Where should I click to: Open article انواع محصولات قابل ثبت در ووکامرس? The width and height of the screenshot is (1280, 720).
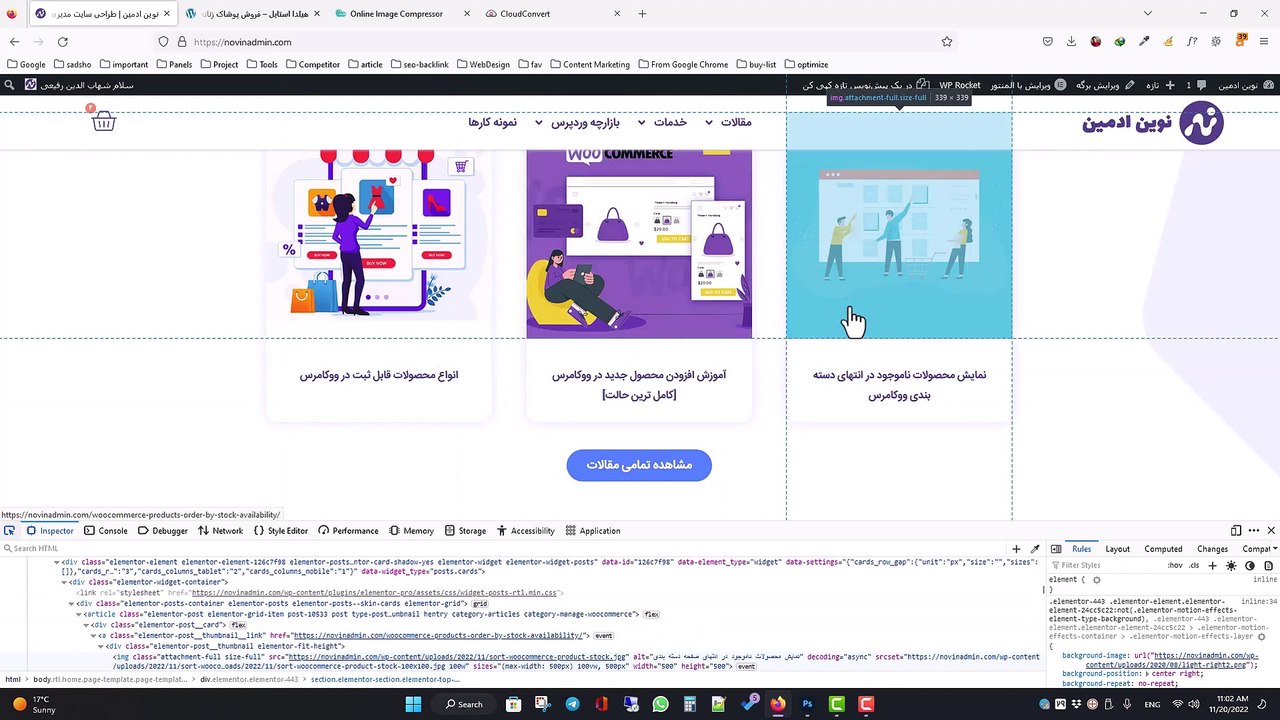tap(379, 375)
